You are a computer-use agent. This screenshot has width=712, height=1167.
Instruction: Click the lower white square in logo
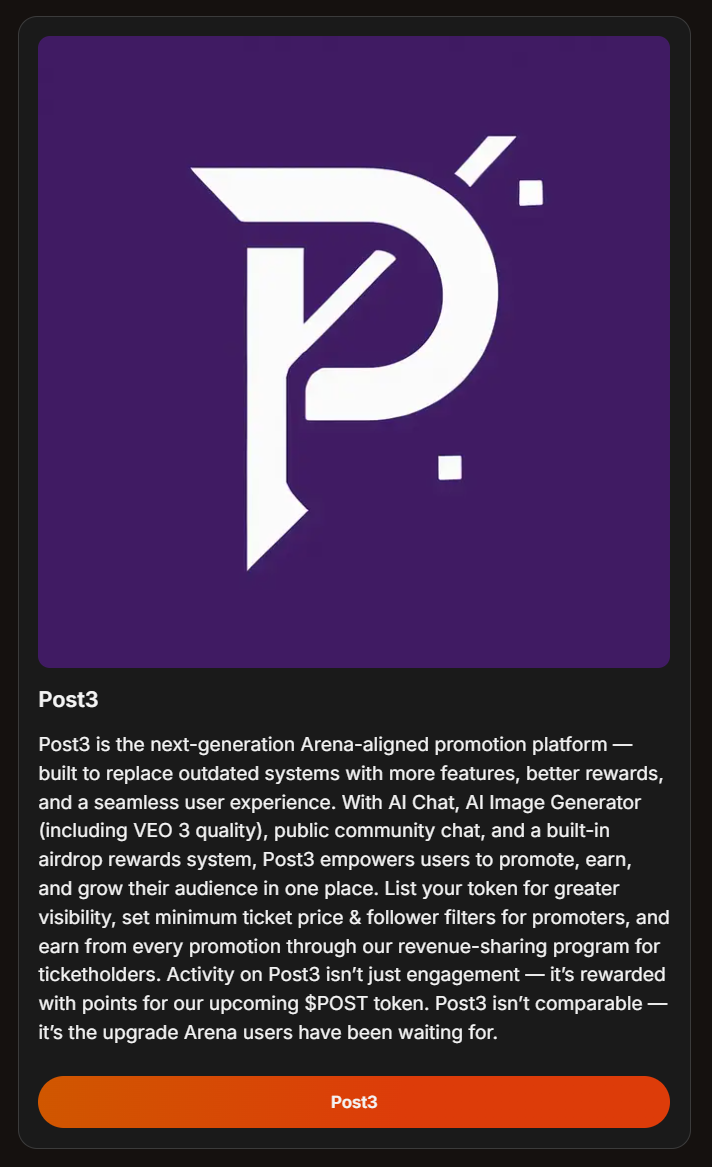(x=450, y=467)
